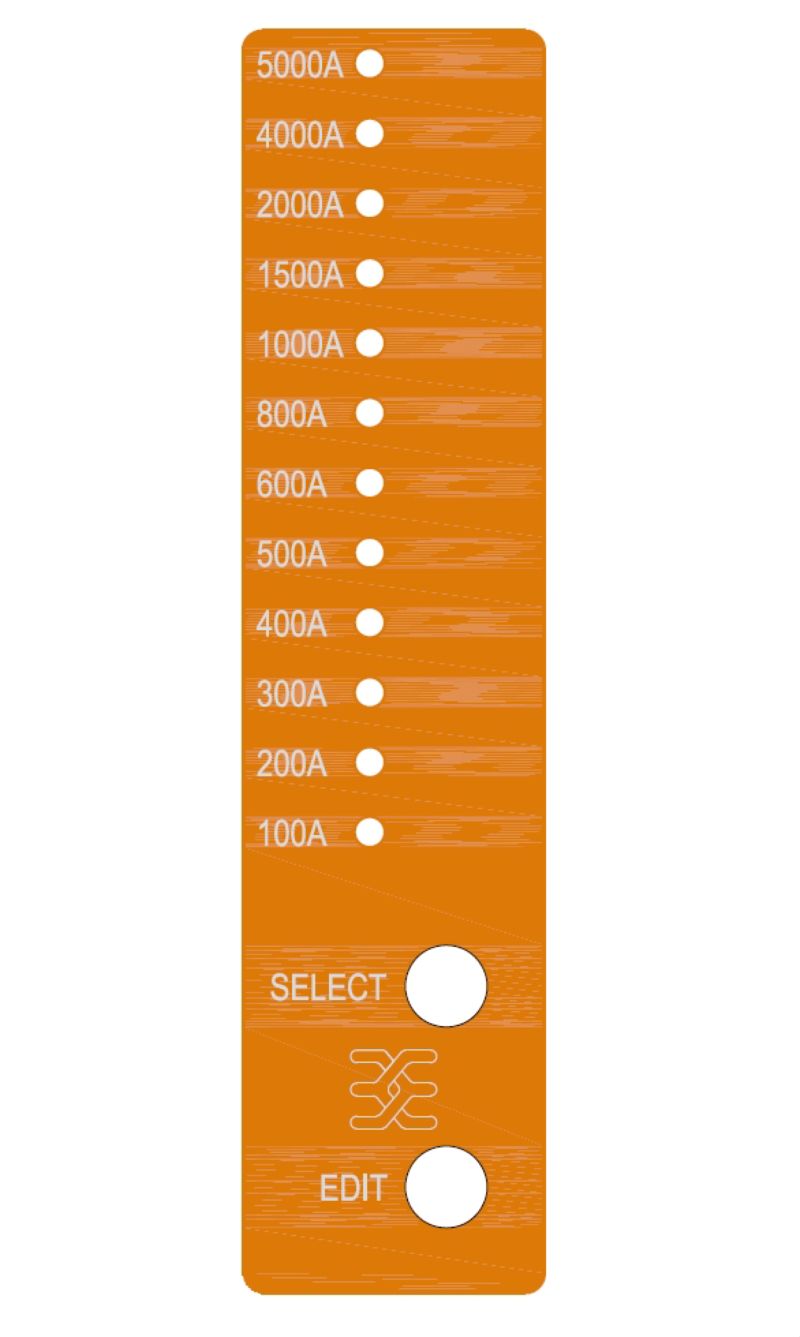
Task: Click the 1000A text label
Action: point(299,346)
